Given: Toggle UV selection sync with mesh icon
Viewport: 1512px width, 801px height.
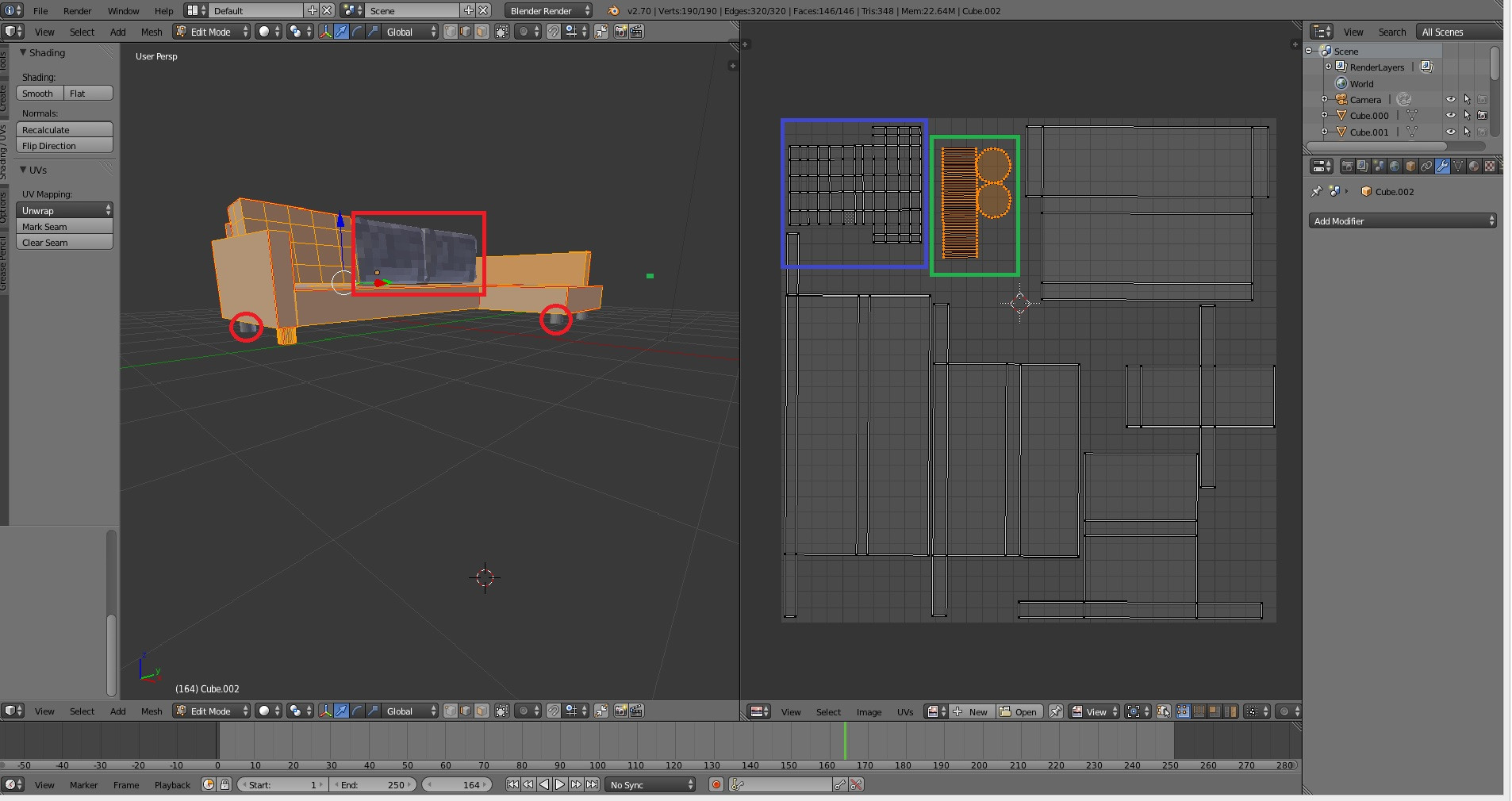Looking at the screenshot, I should tap(1163, 711).
